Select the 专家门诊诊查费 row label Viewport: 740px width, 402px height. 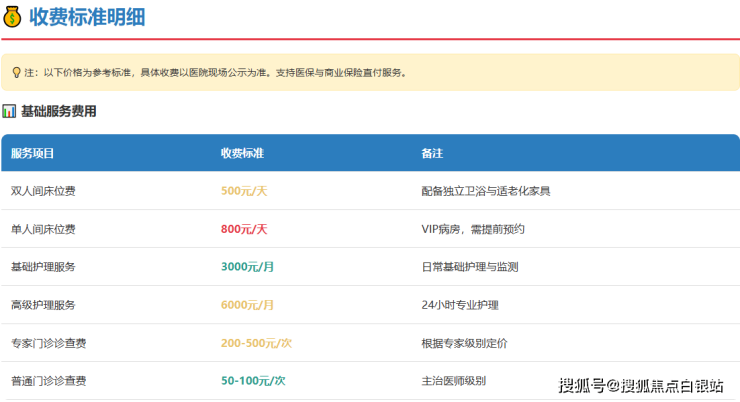[48, 343]
